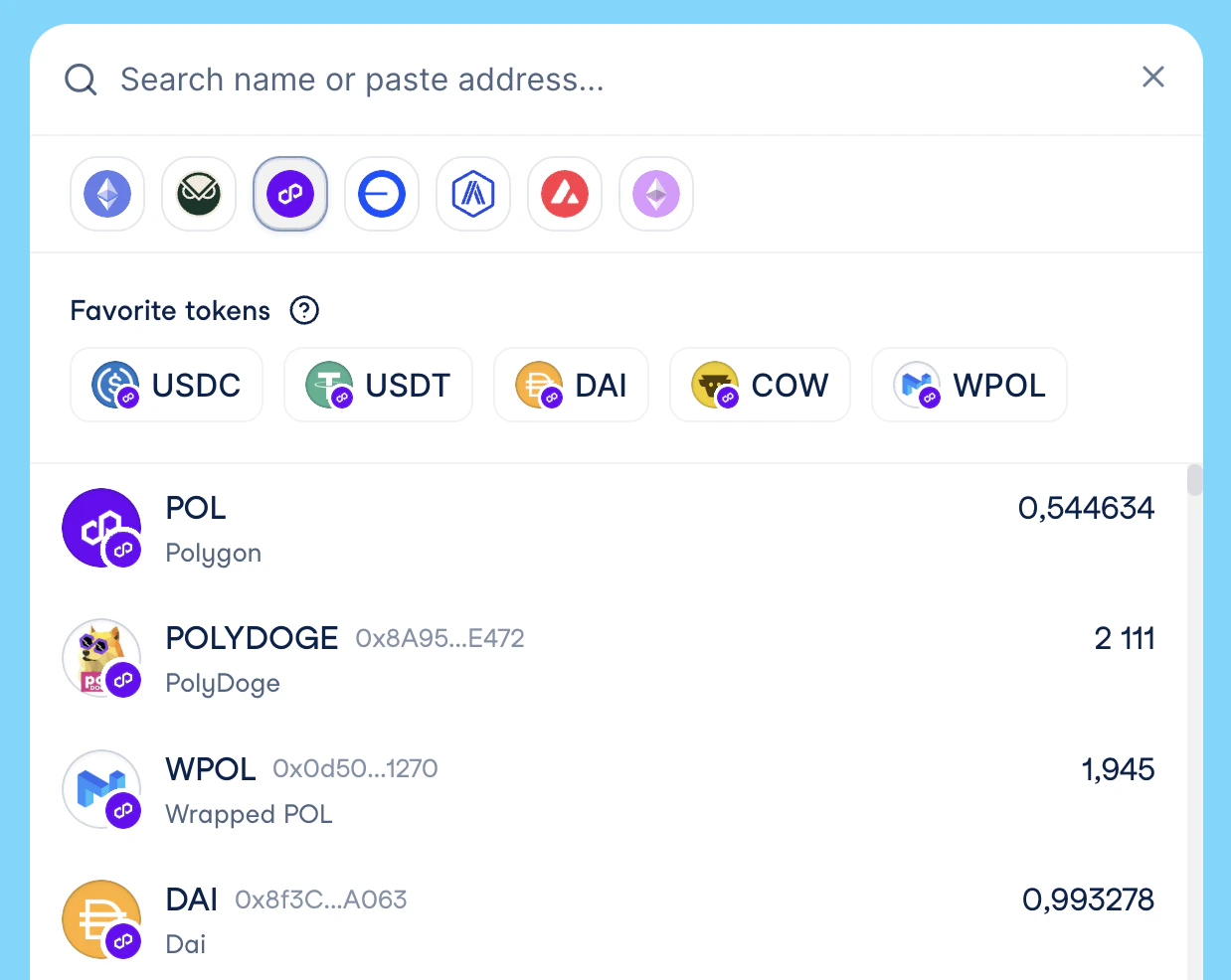The height and width of the screenshot is (980, 1231).
Task: Click the search magnifier icon
Action: [x=80, y=79]
